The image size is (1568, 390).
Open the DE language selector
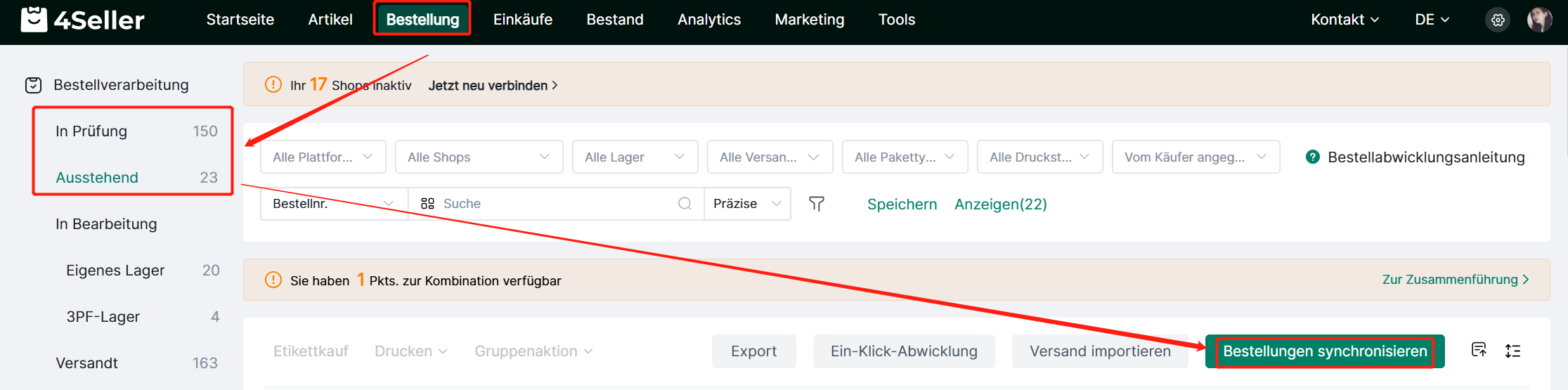coord(1432,20)
